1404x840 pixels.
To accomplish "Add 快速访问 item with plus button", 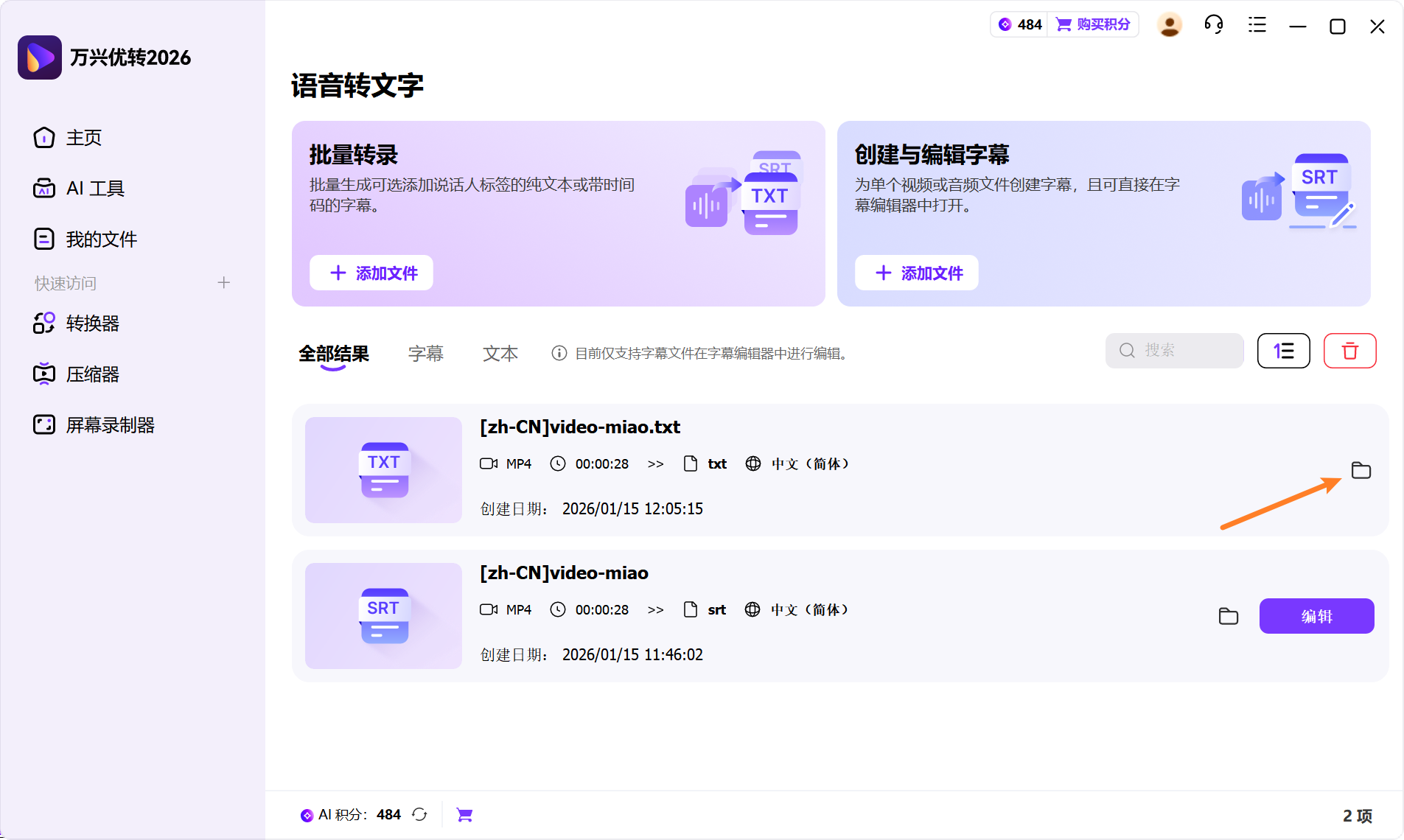I will point(224,282).
